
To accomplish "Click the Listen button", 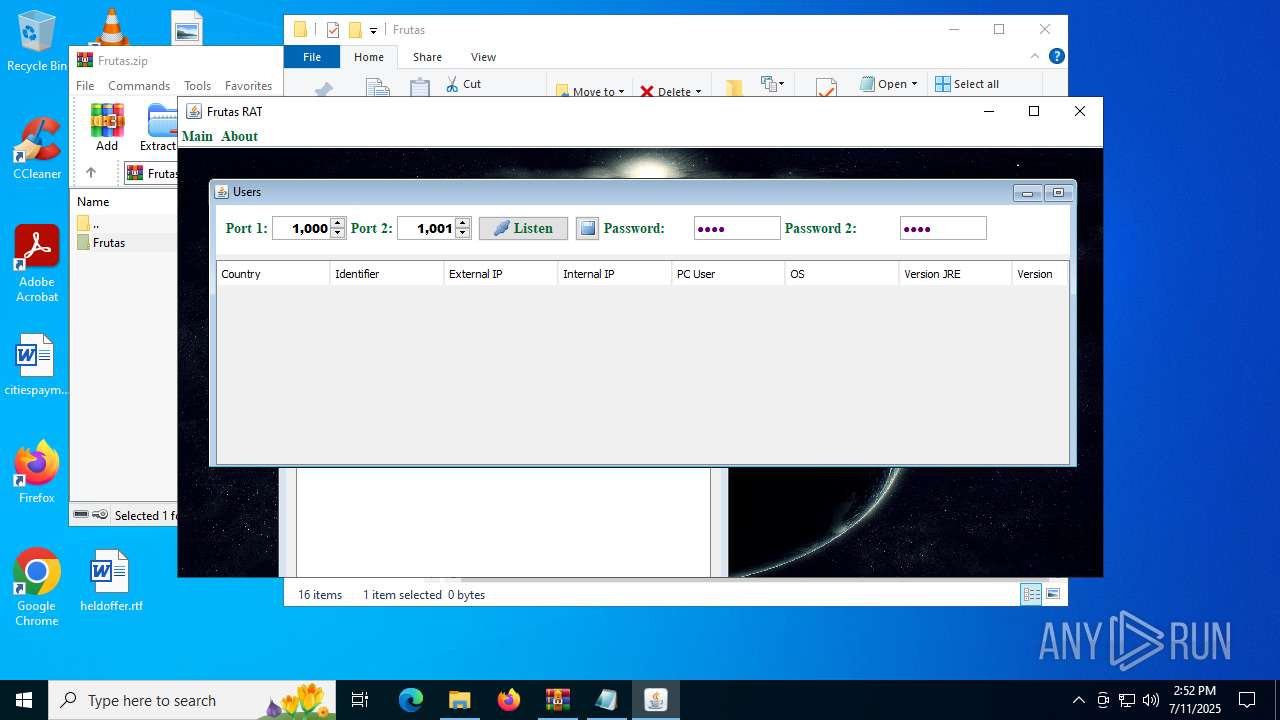I will (x=523, y=228).
